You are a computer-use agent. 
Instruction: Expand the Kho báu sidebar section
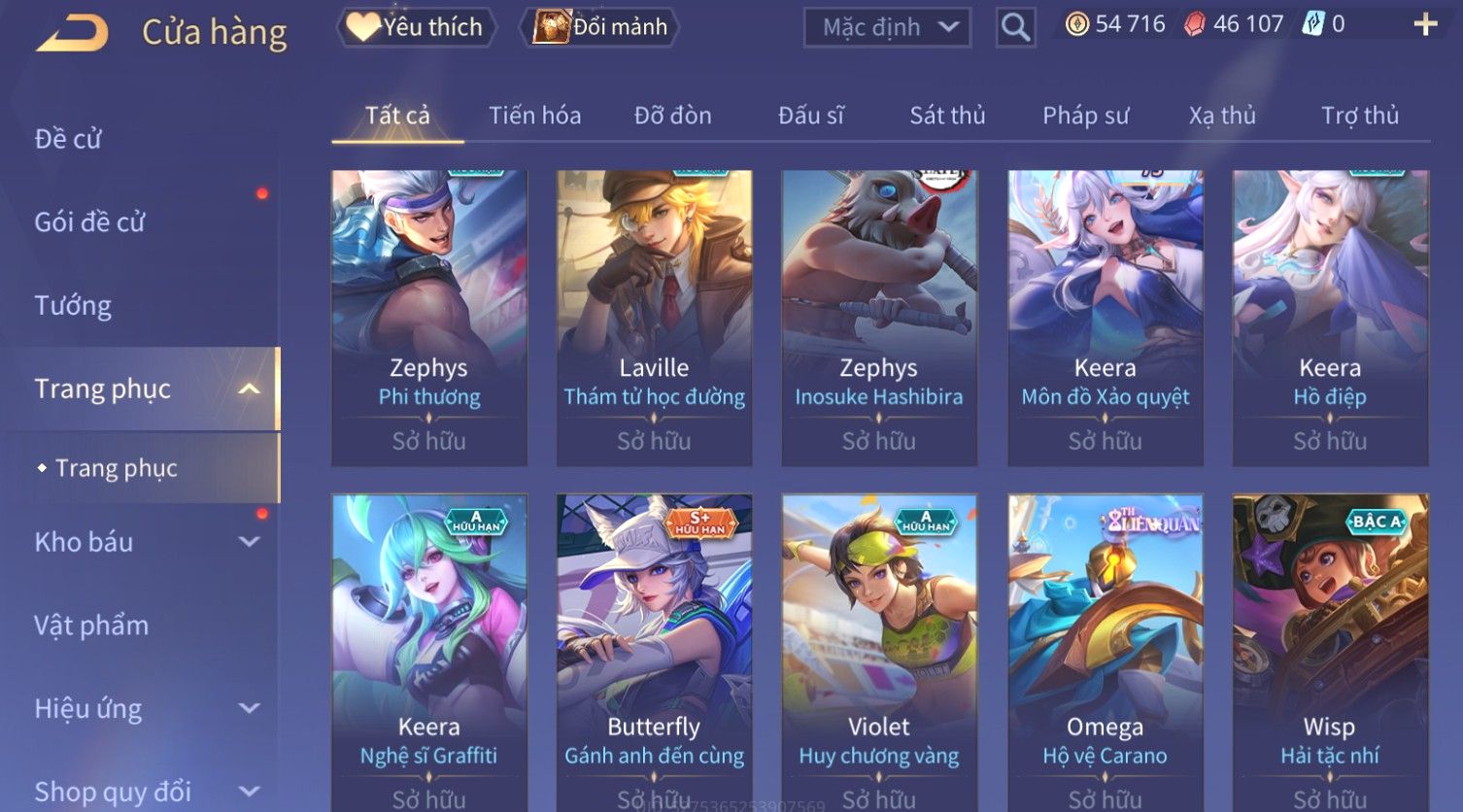[250, 542]
